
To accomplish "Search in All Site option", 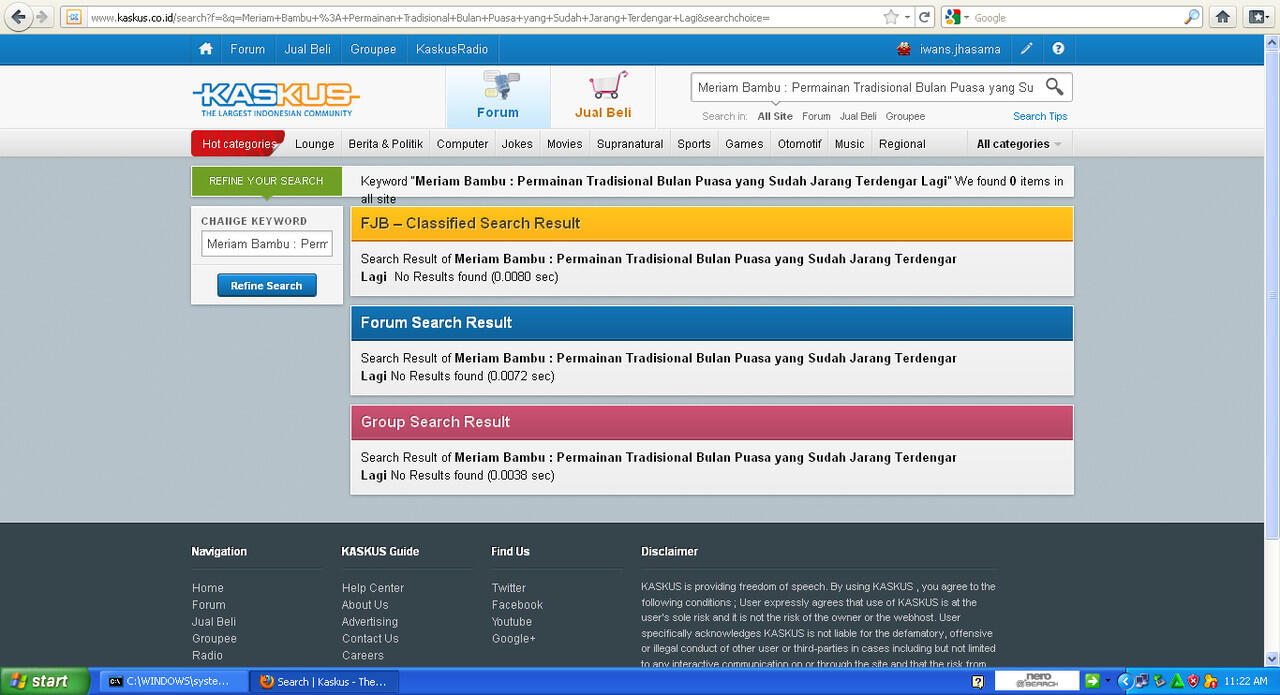I will [x=775, y=116].
